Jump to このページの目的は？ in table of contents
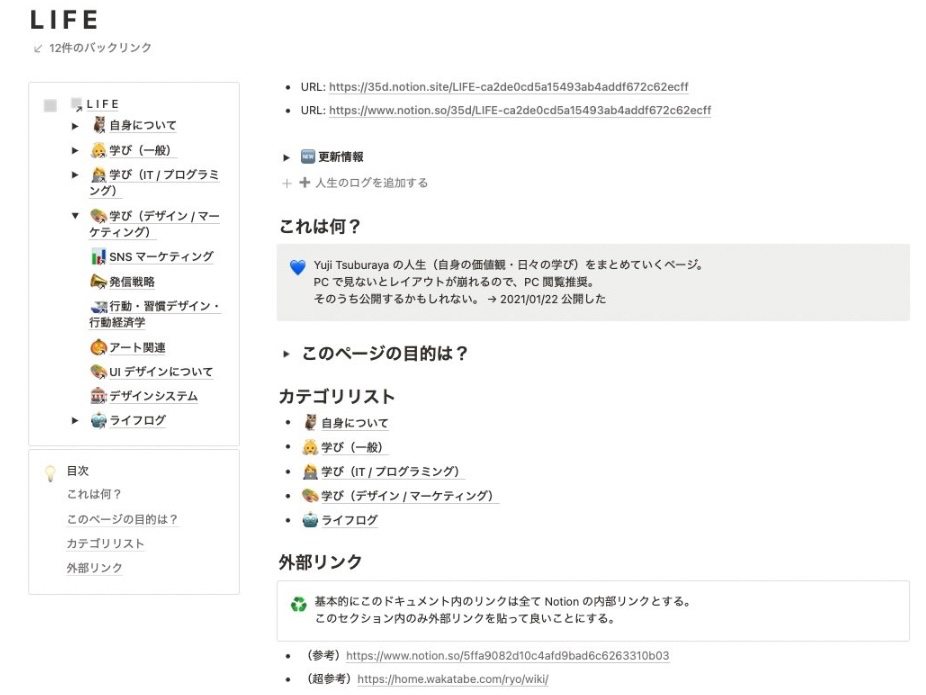Image resolution: width=926 pixels, height=695 pixels. point(122,519)
